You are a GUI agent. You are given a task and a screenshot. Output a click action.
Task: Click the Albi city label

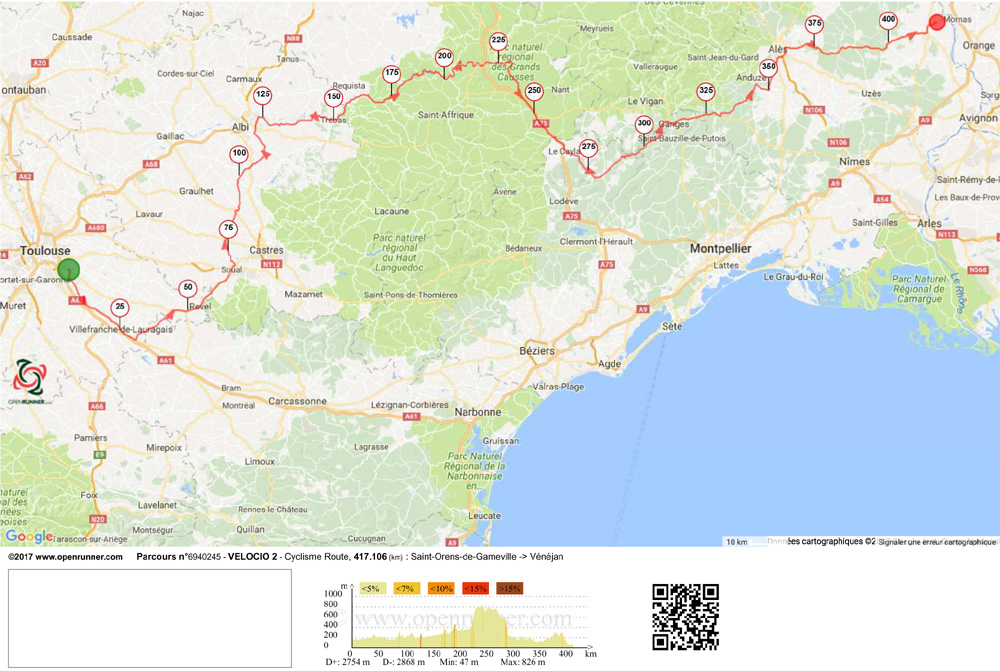pos(240,127)
